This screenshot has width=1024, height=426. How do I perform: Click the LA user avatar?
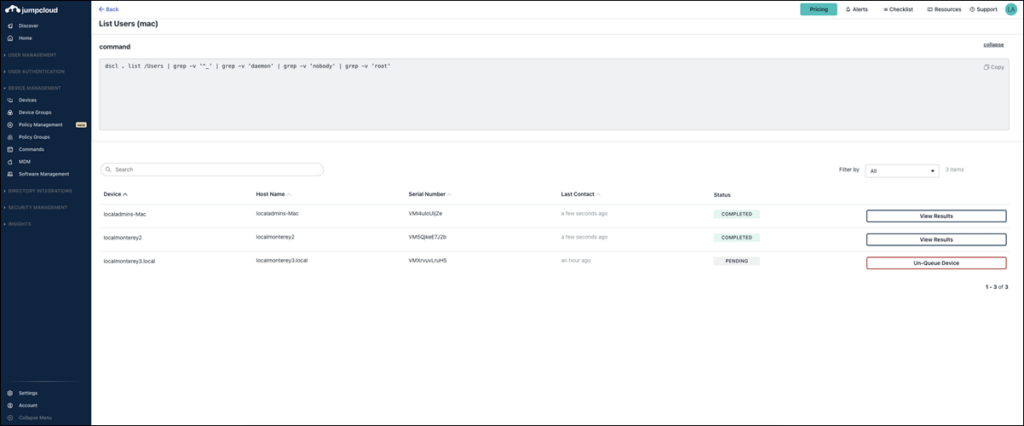point(1011,9)
